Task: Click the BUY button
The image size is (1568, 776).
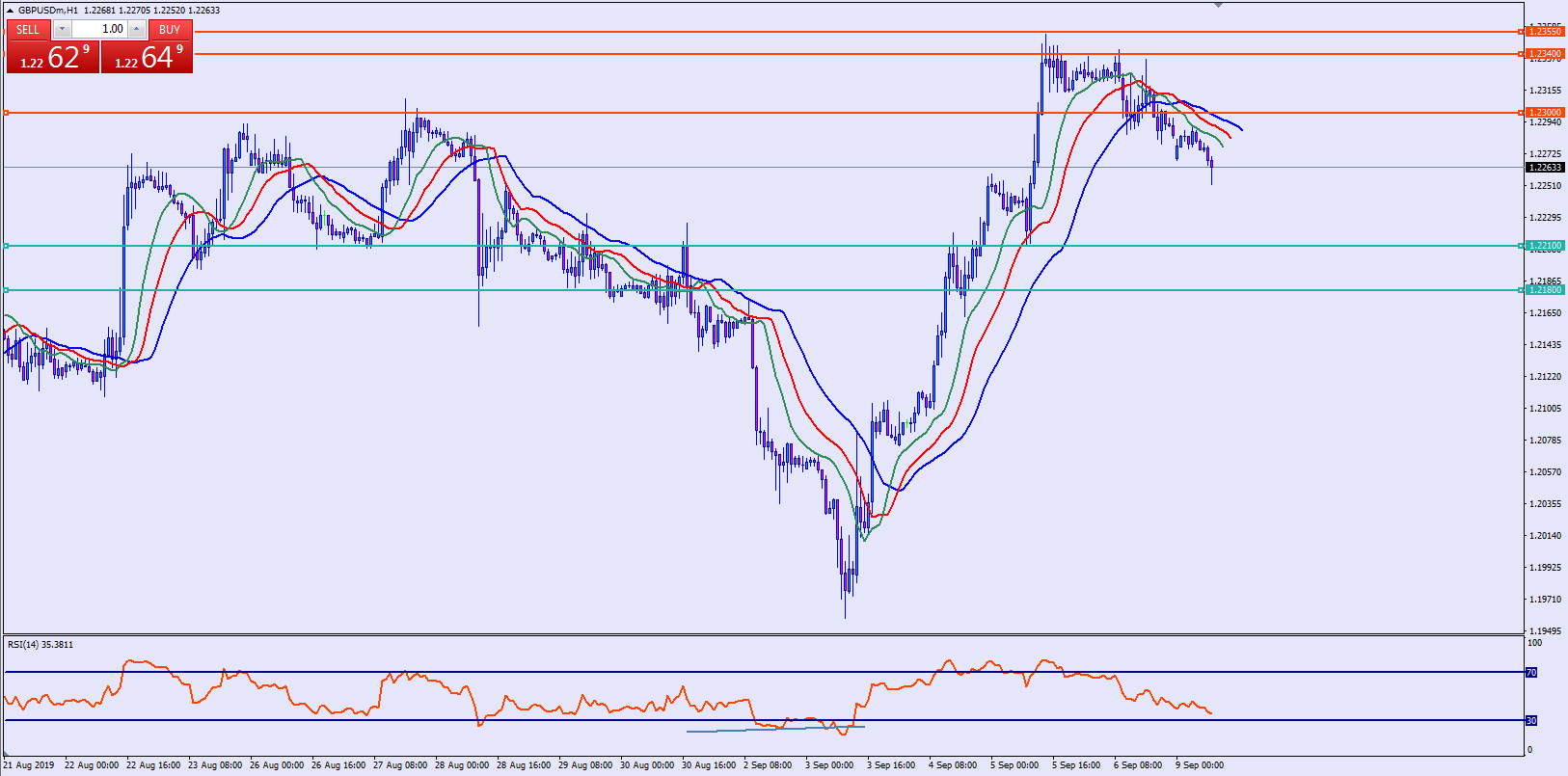Action: [x=170, y=29]
